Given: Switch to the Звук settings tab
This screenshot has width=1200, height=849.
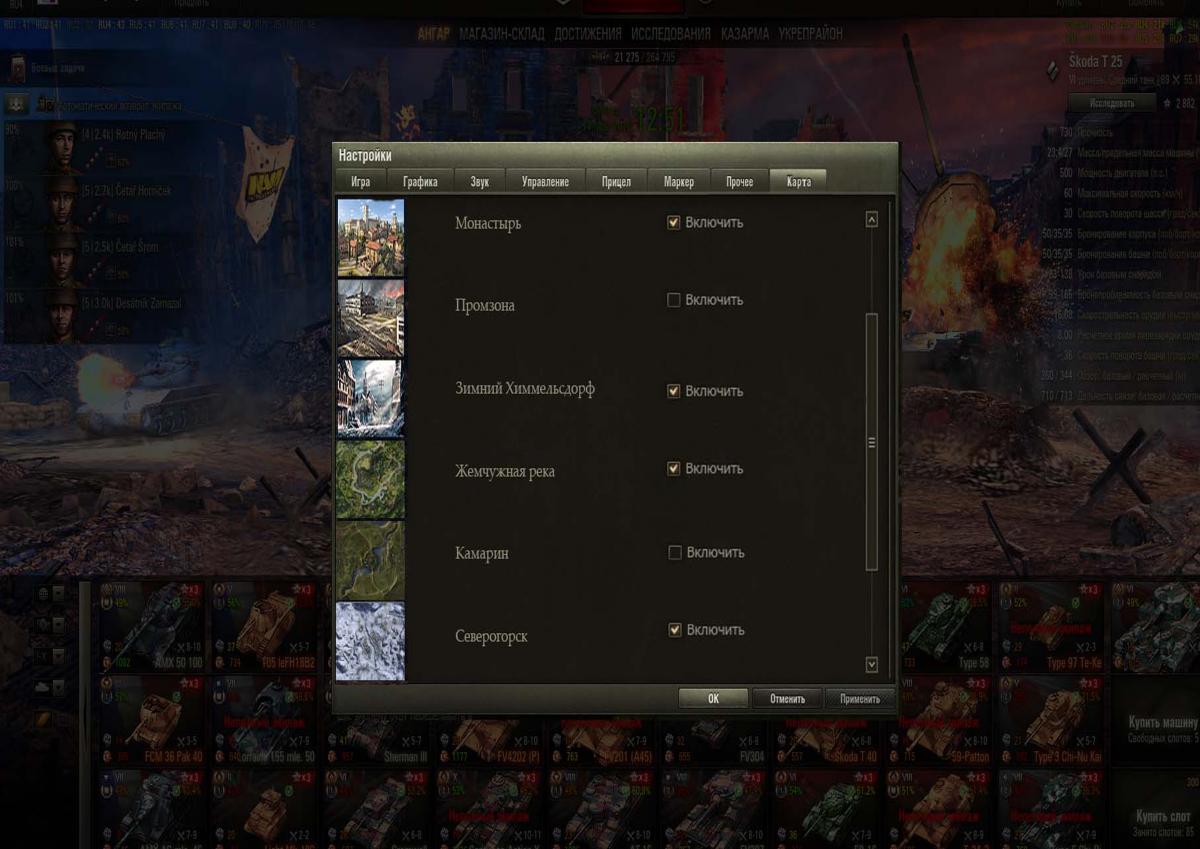Looking at the screenshot, I should tap(480, 182).
